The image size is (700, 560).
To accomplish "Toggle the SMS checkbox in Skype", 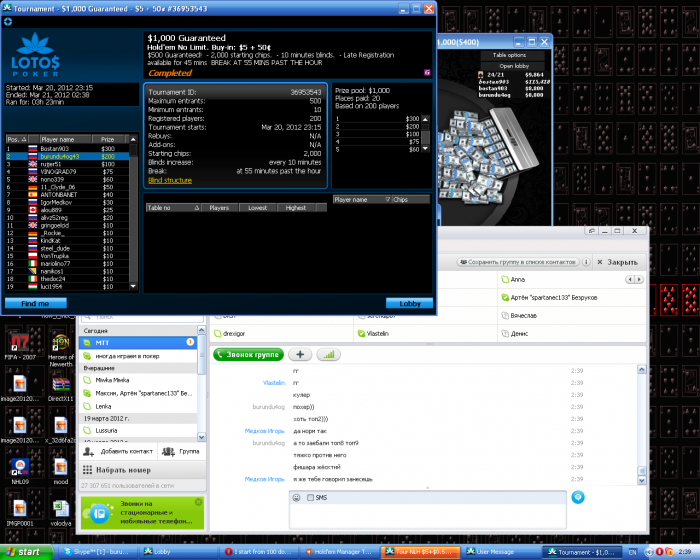I will (310, 497).
